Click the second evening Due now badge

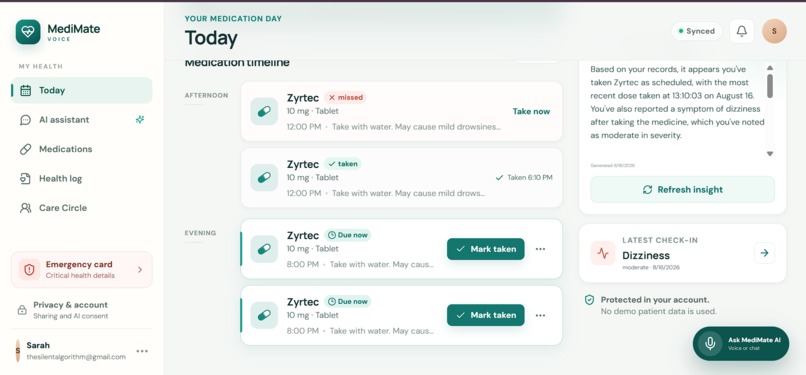pos(347,302)
